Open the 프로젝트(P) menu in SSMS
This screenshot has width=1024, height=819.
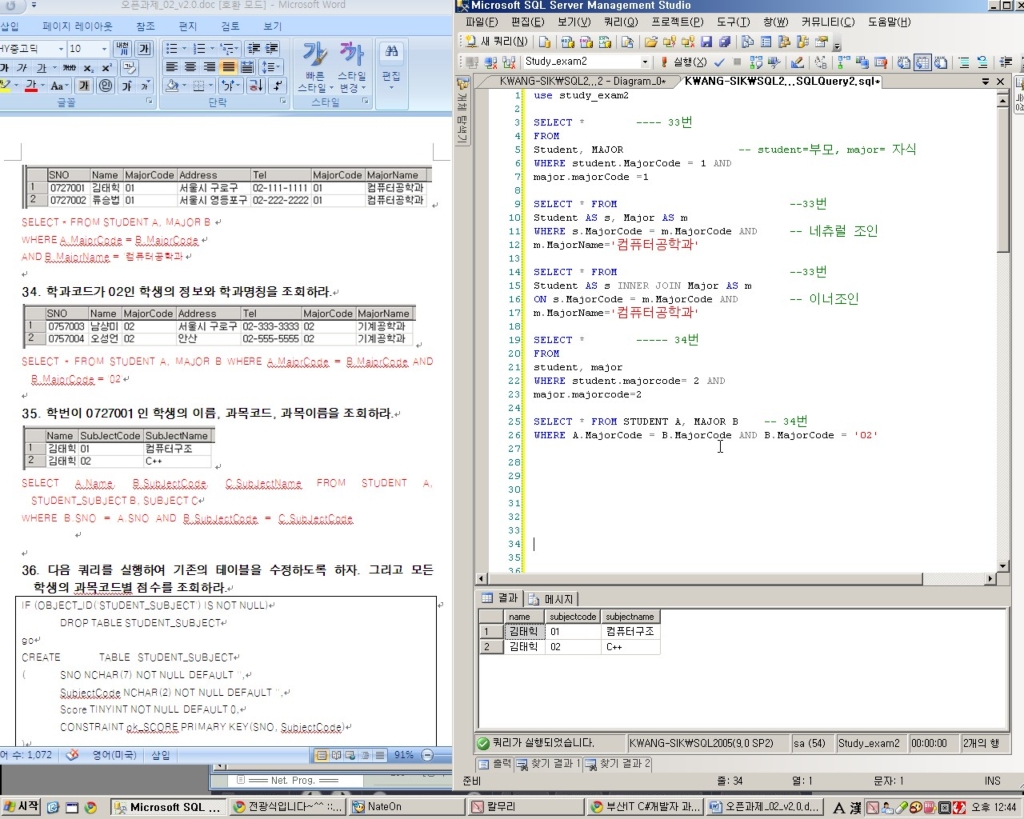(677, 22)
